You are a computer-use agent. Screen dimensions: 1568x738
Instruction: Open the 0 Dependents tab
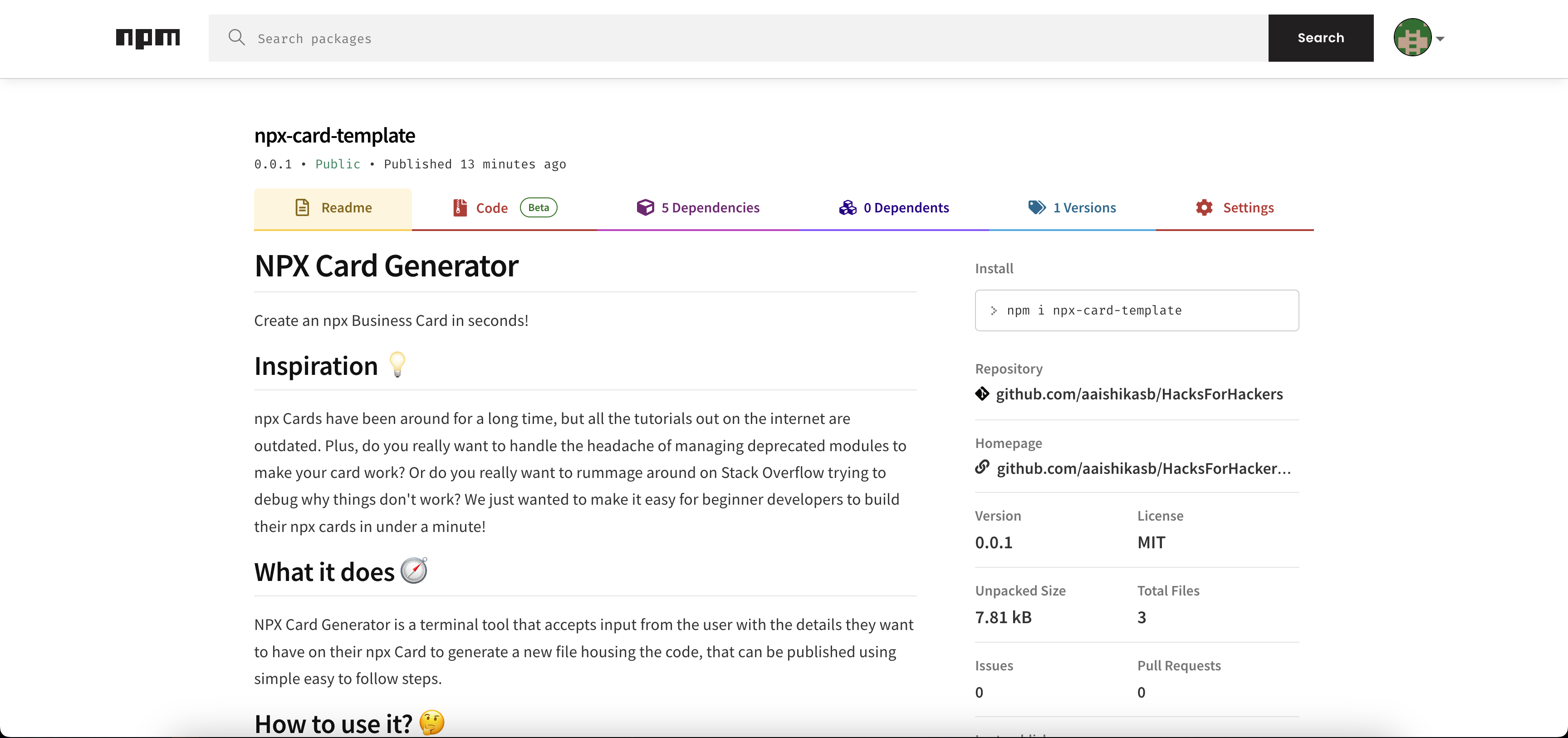(893, 208)
